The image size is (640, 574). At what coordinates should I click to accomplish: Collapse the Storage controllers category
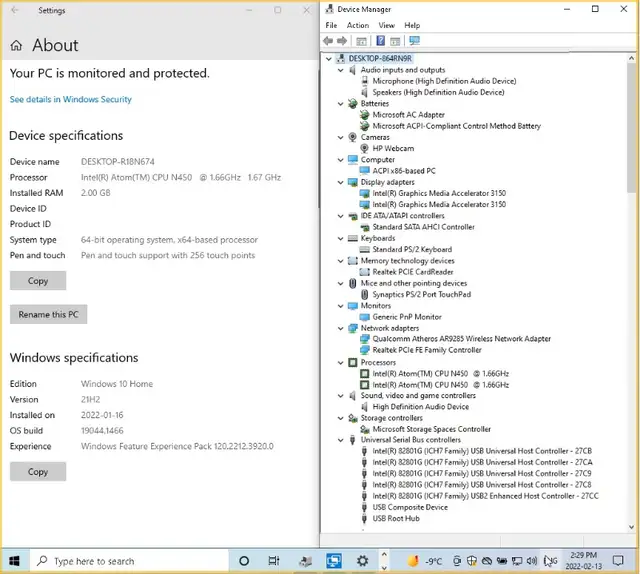340,418
